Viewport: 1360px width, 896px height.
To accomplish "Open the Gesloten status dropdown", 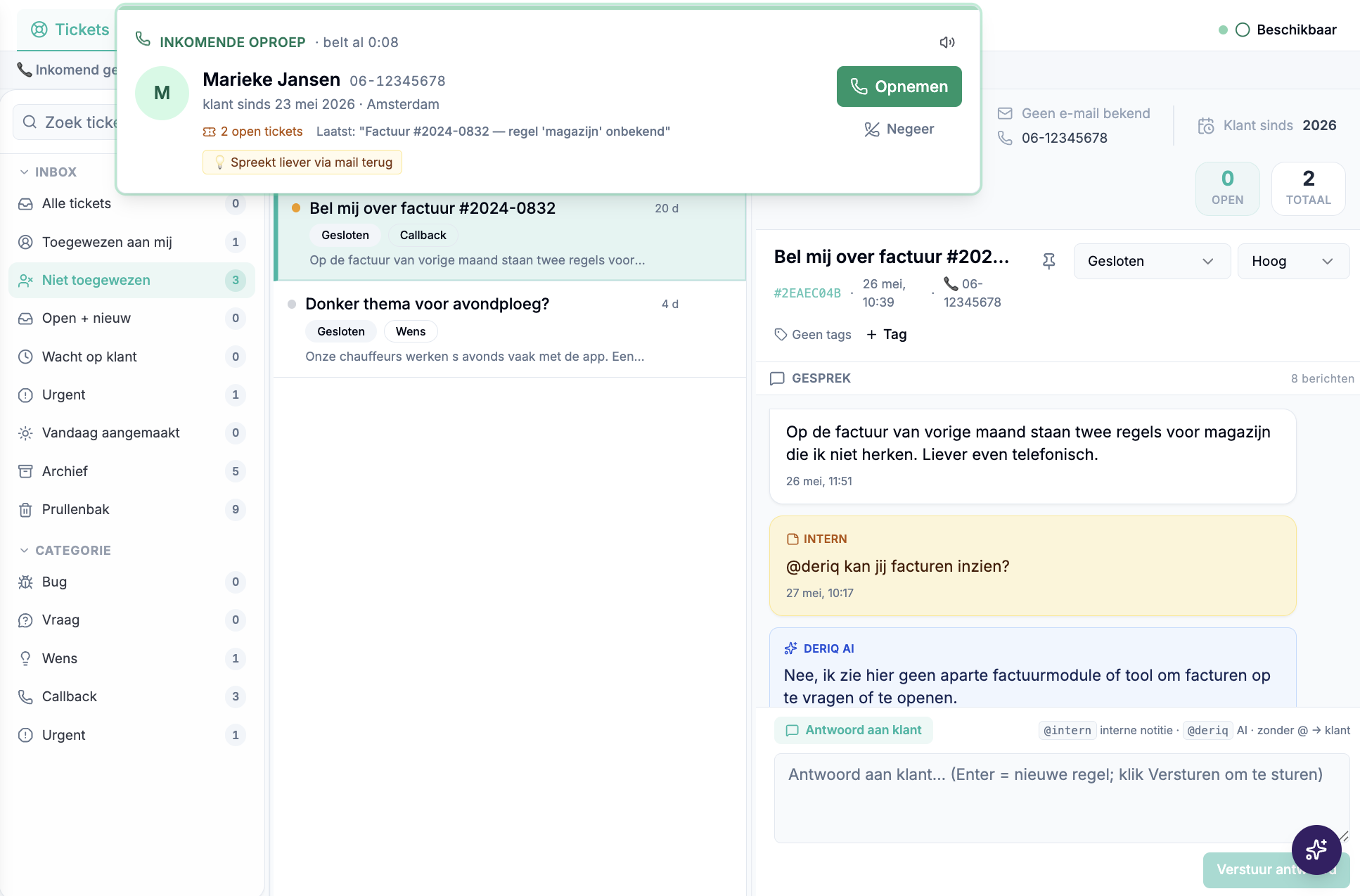I will 1151,261.
